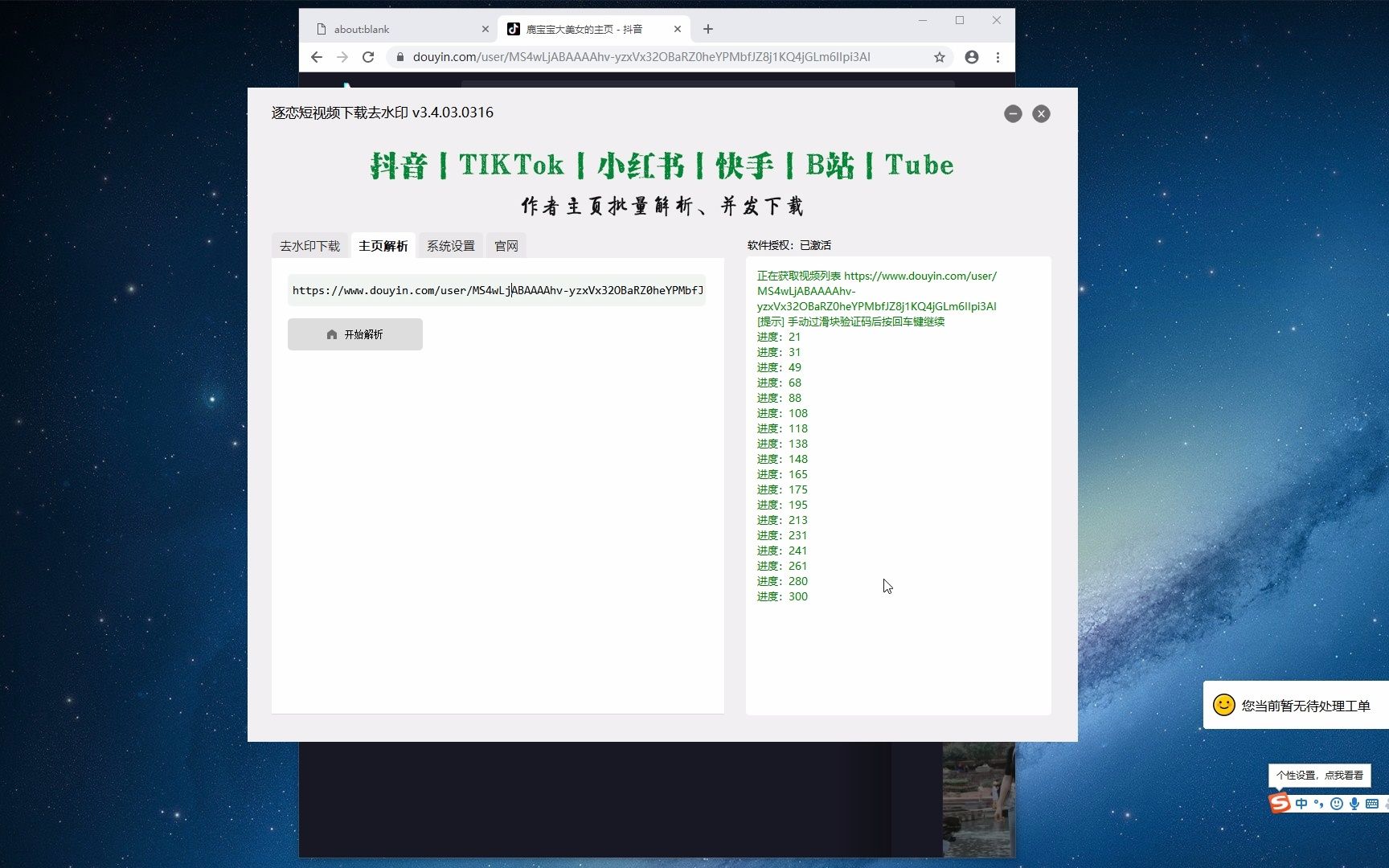Switch to the 去水印下载 tab
The image size is (1389, 868).
(x=309, y=246)
